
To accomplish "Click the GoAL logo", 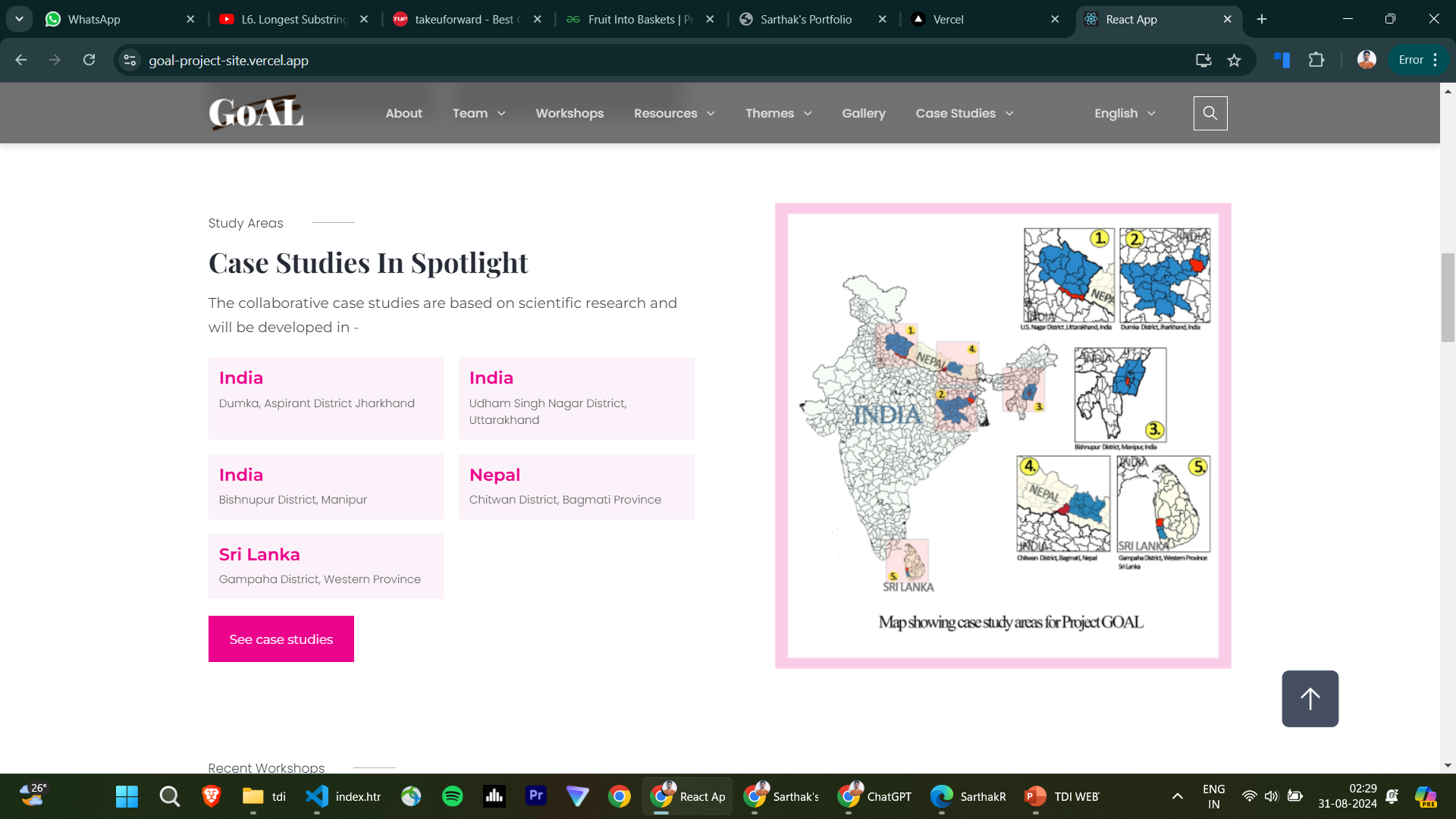I will point(256,113).
